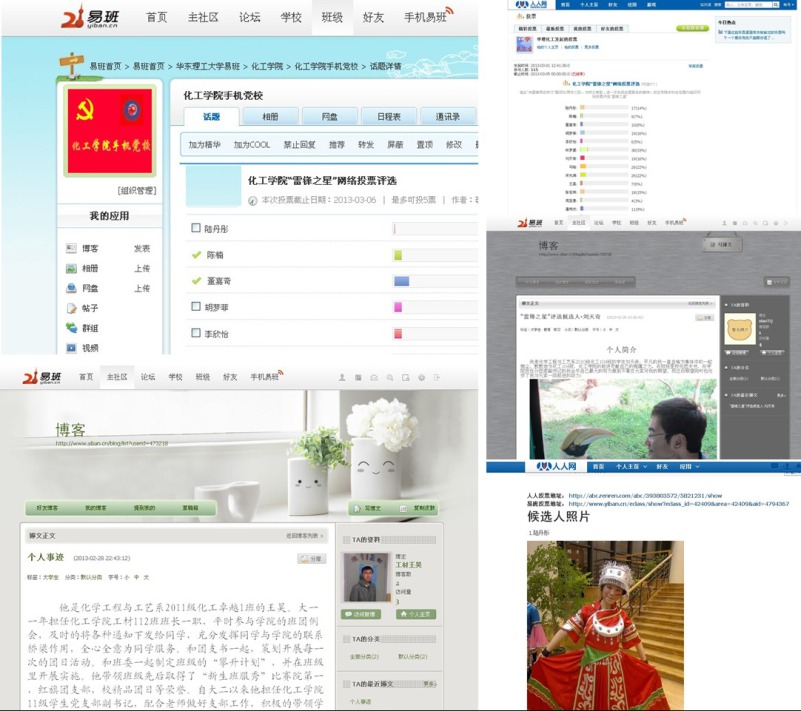This screenshot has height=711, width=801.
Task: Click the 分享 share icon beside 个人事迹 title
Action: click(x=311, y=558)
